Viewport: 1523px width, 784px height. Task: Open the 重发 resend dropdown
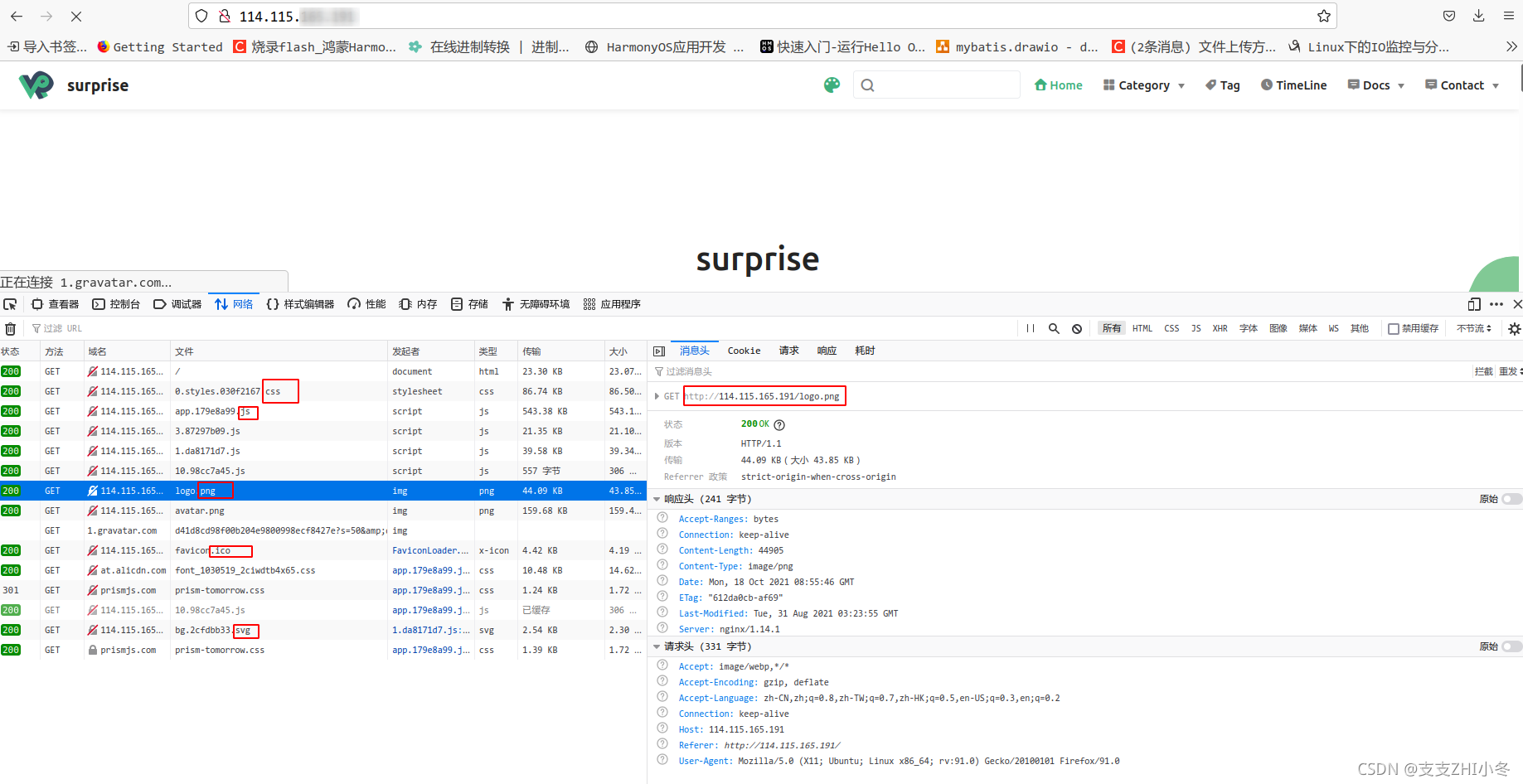(1511, 371)
